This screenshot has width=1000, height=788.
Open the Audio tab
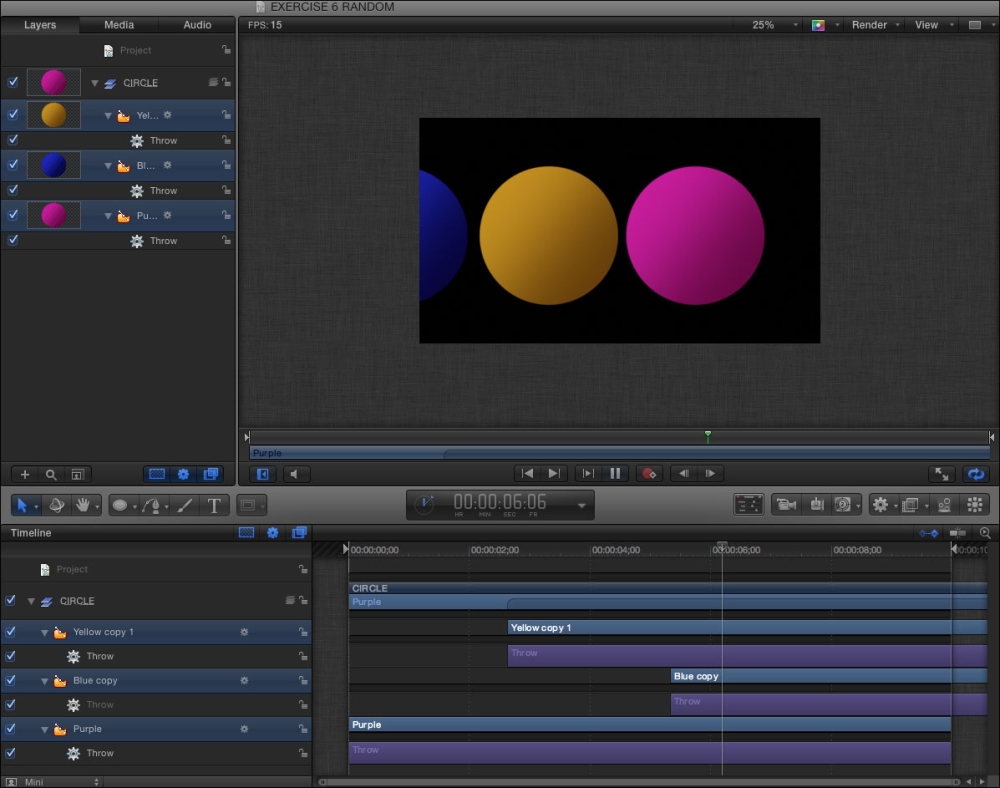click(x=197, y=25)
